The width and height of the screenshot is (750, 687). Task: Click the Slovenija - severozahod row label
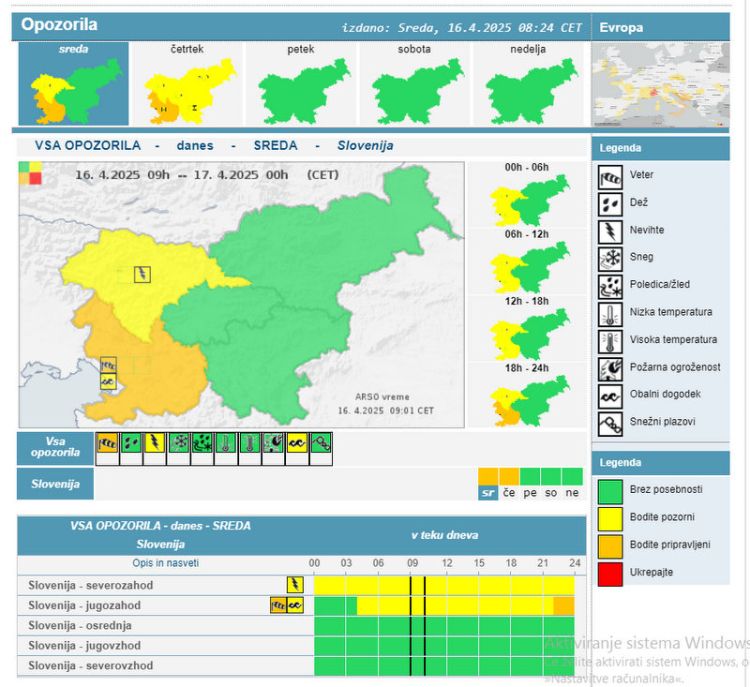coord(91,585)
